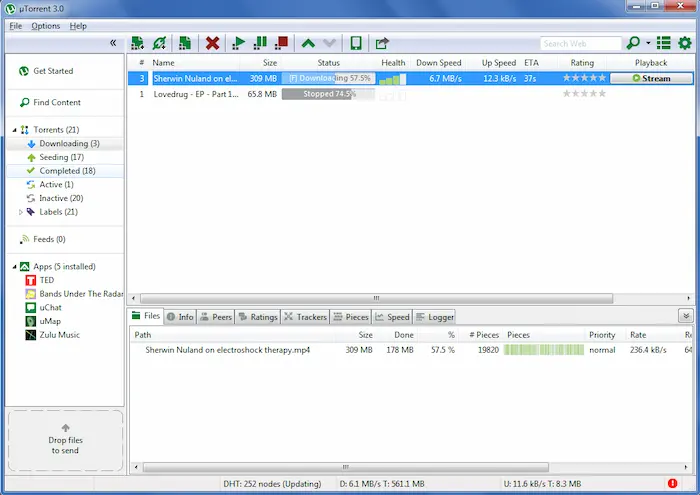Select the Lovedrug - EP torrent row
700x495 pixels.
(411, 94)
